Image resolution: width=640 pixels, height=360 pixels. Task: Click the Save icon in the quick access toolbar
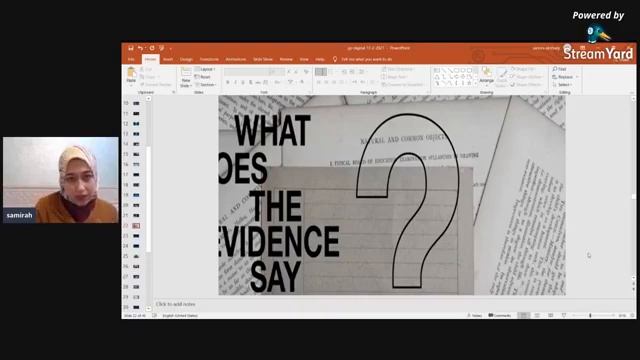131,48
